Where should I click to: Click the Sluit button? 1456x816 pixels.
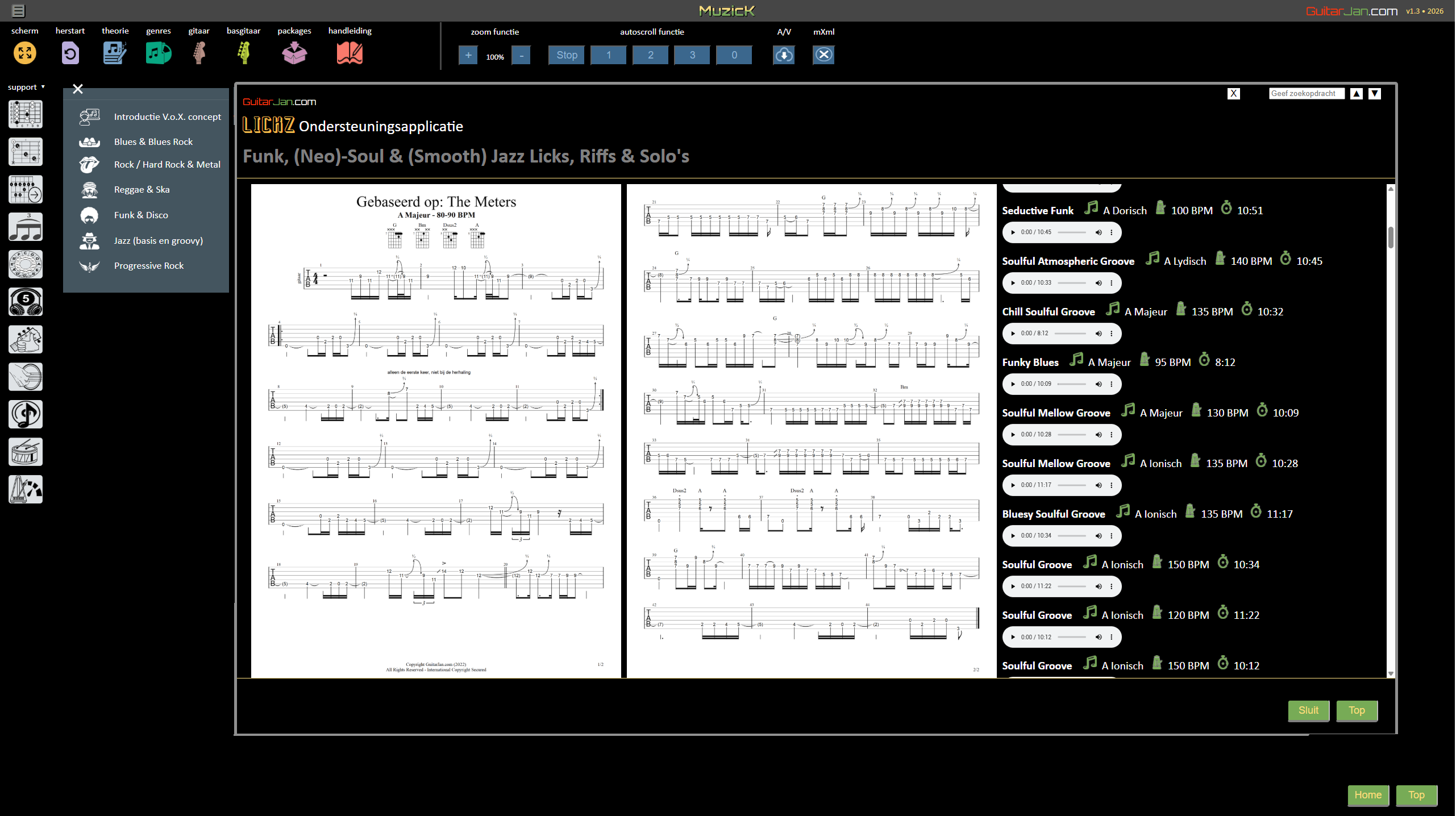[x=1308, y=710]
